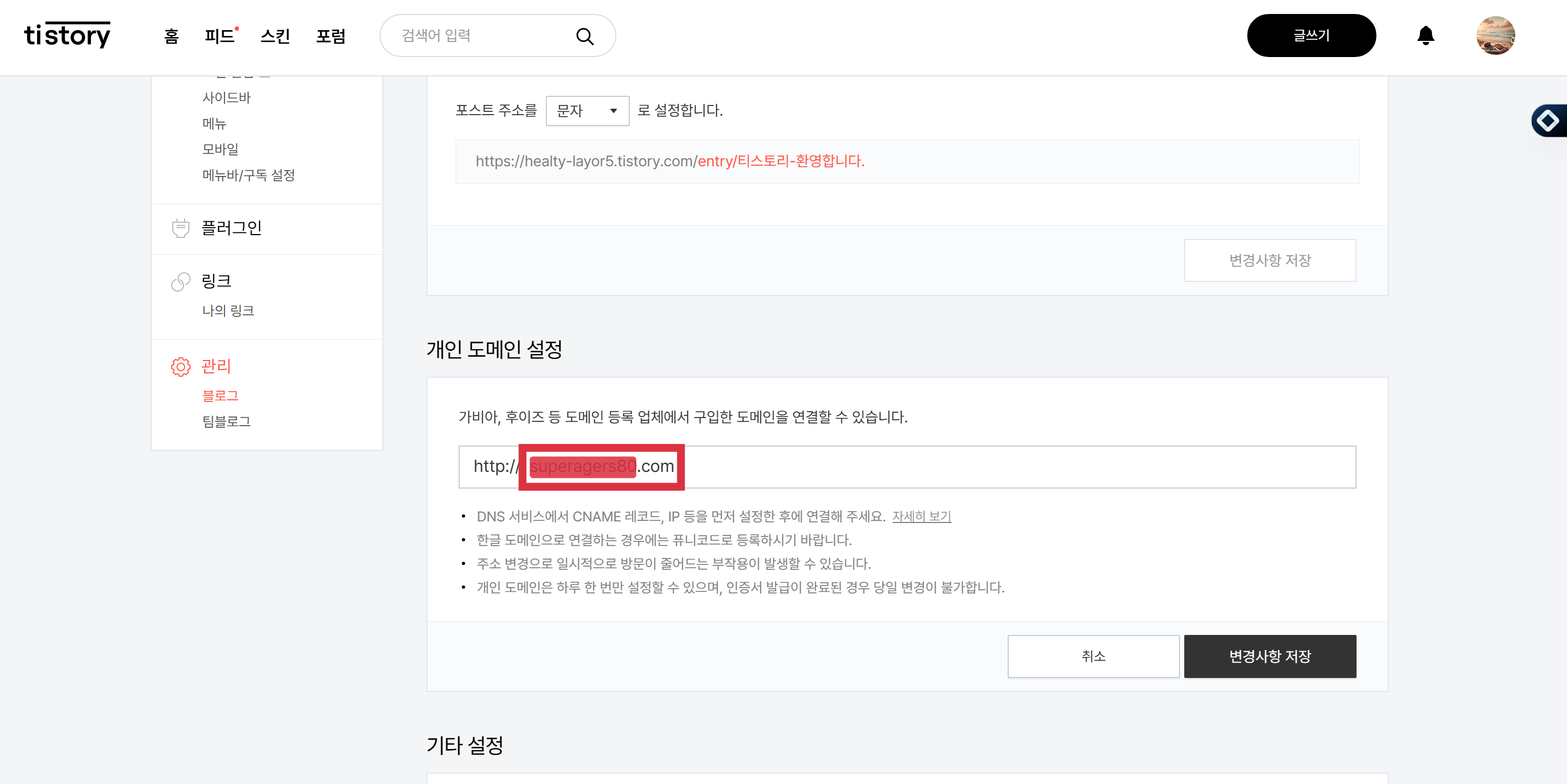Click the 링크 chain icon
The height and width of the screenshot is (784, 1567).
(x=181, y=281)
